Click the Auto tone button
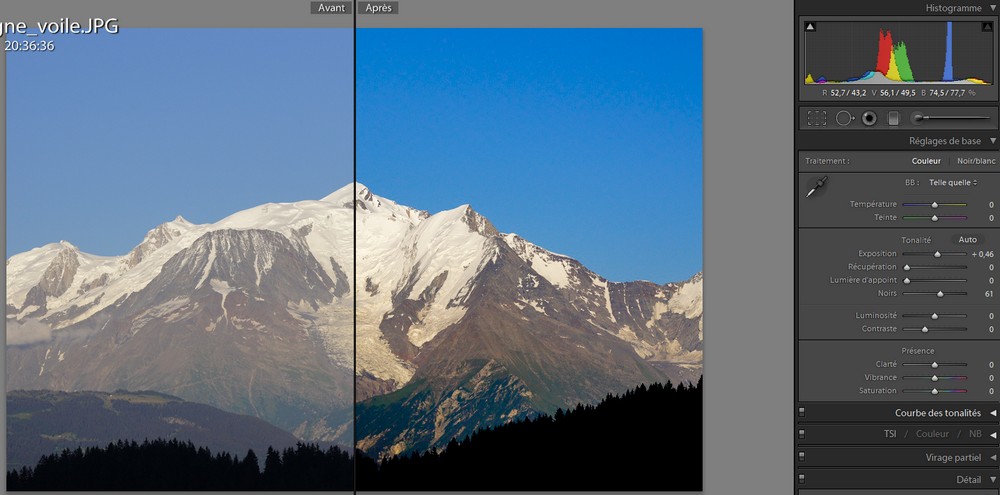Screen dimensions: 1000x495 coord(967,240)
